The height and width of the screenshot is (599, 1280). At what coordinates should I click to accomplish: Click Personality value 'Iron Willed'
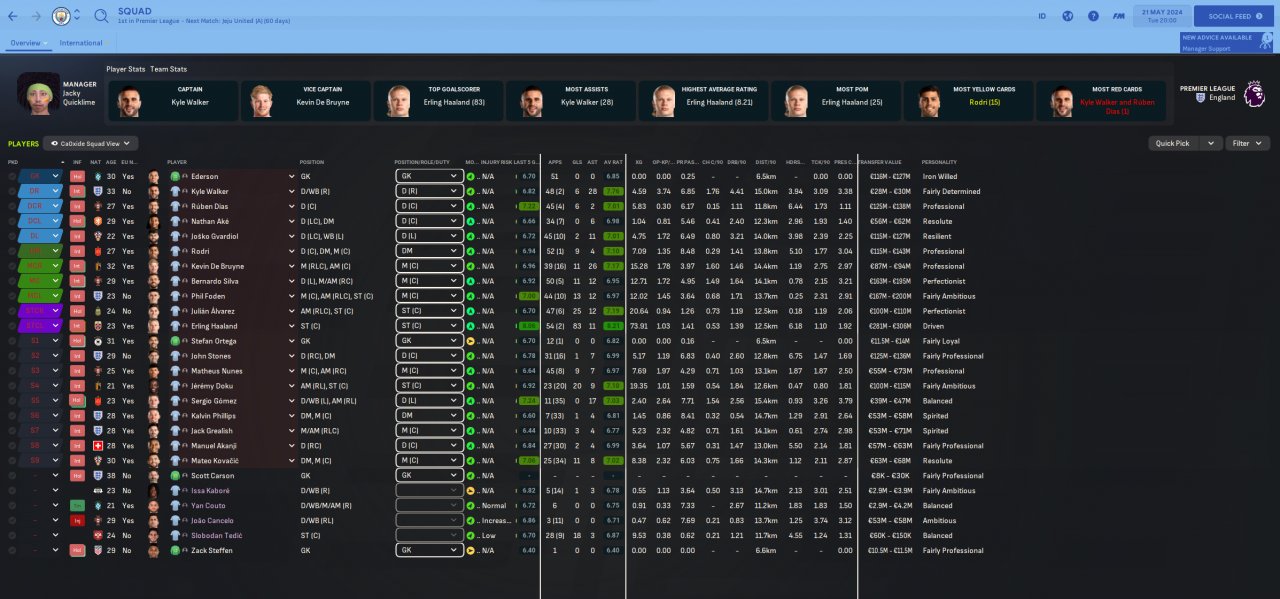click(942, 176)
